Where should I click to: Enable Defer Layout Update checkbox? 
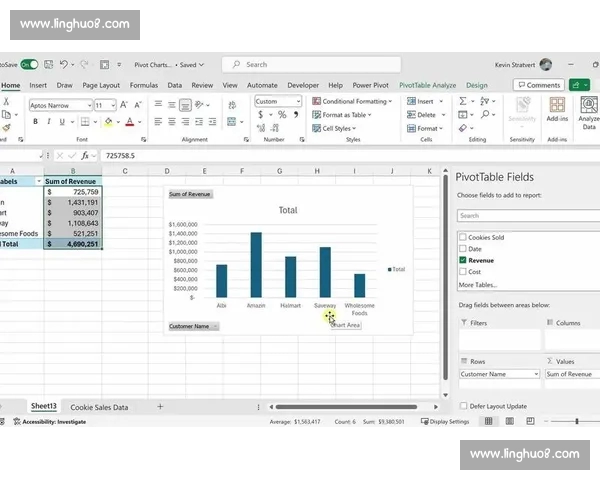coord(462,406)
